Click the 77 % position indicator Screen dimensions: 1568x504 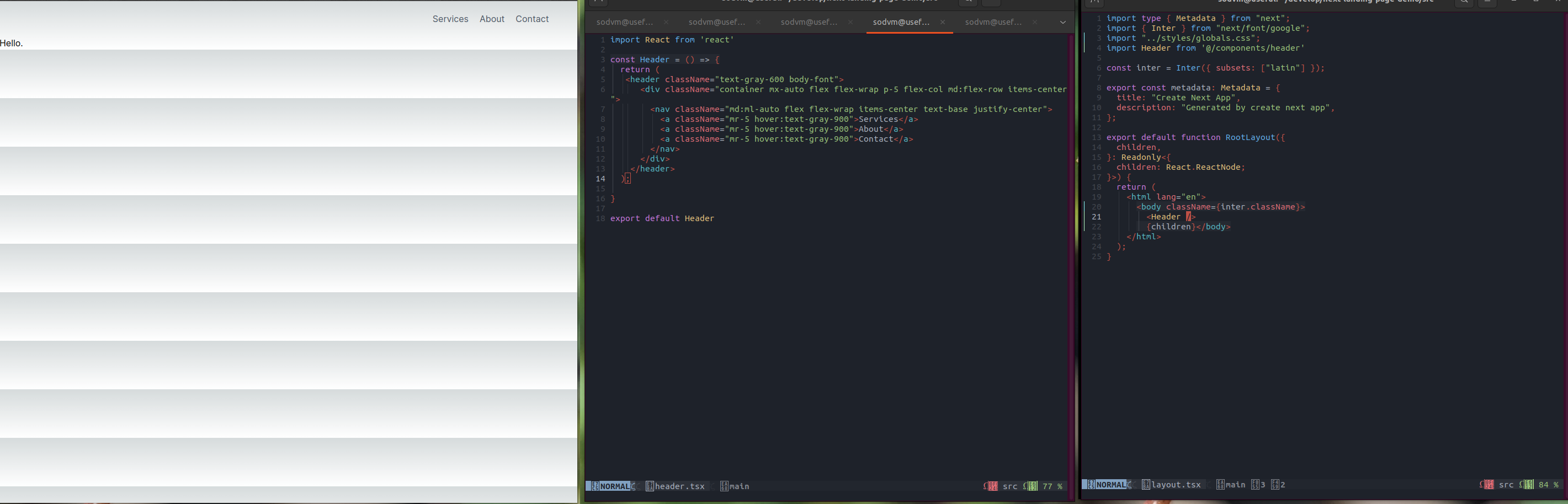coord(1053,486)
